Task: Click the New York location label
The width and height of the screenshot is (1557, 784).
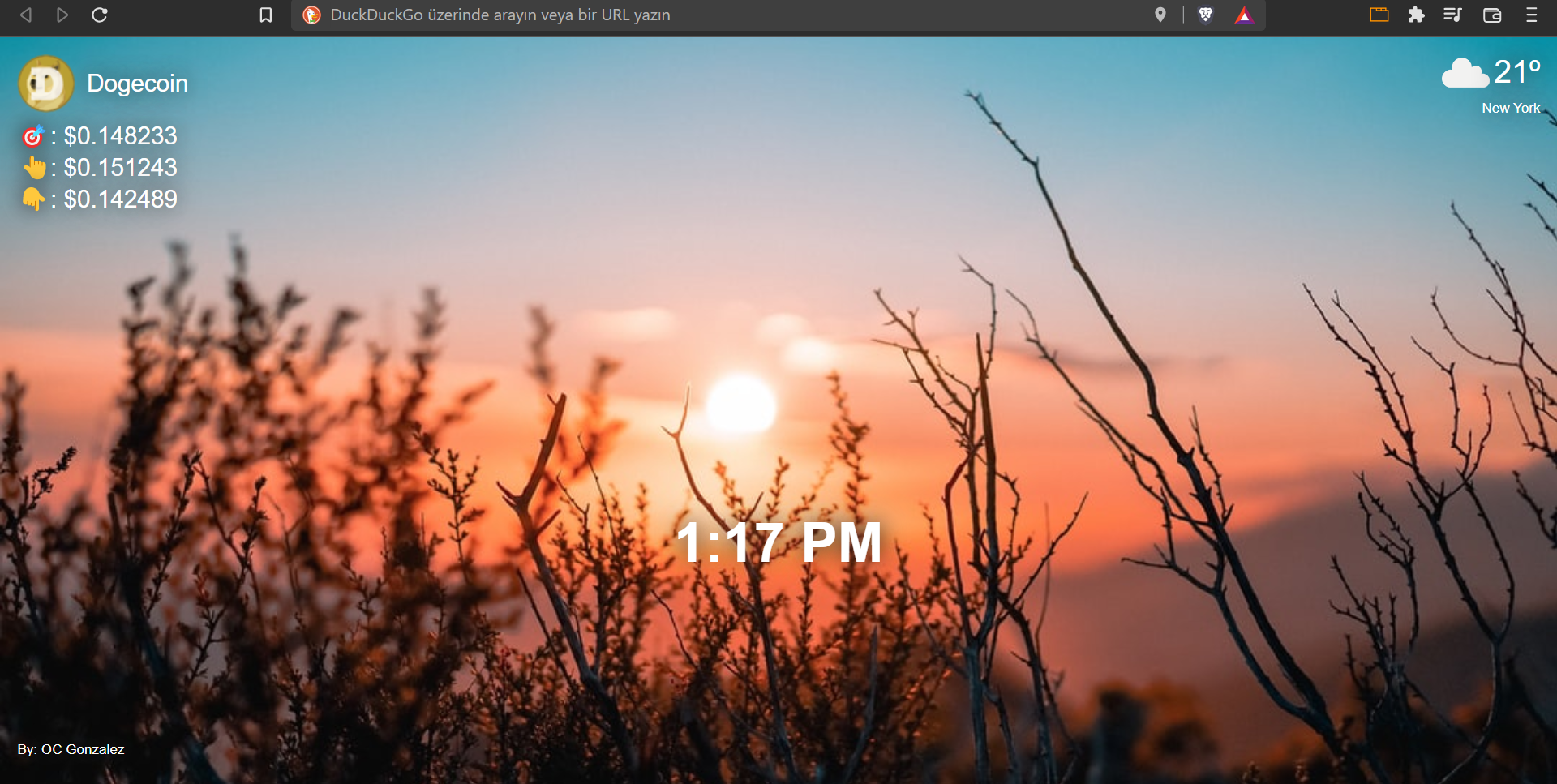Action: pos(1511,108)
